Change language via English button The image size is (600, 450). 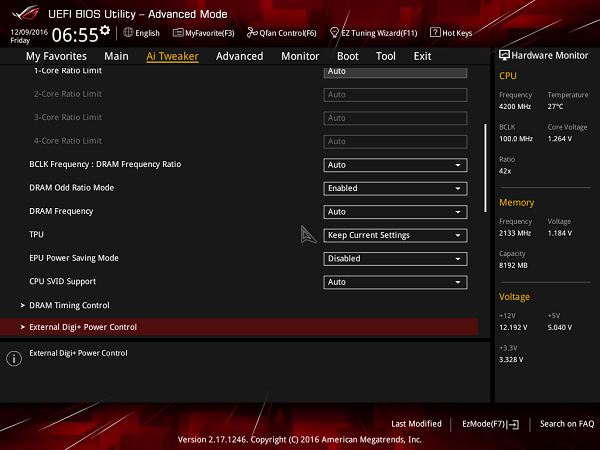[x=142, y=33]
